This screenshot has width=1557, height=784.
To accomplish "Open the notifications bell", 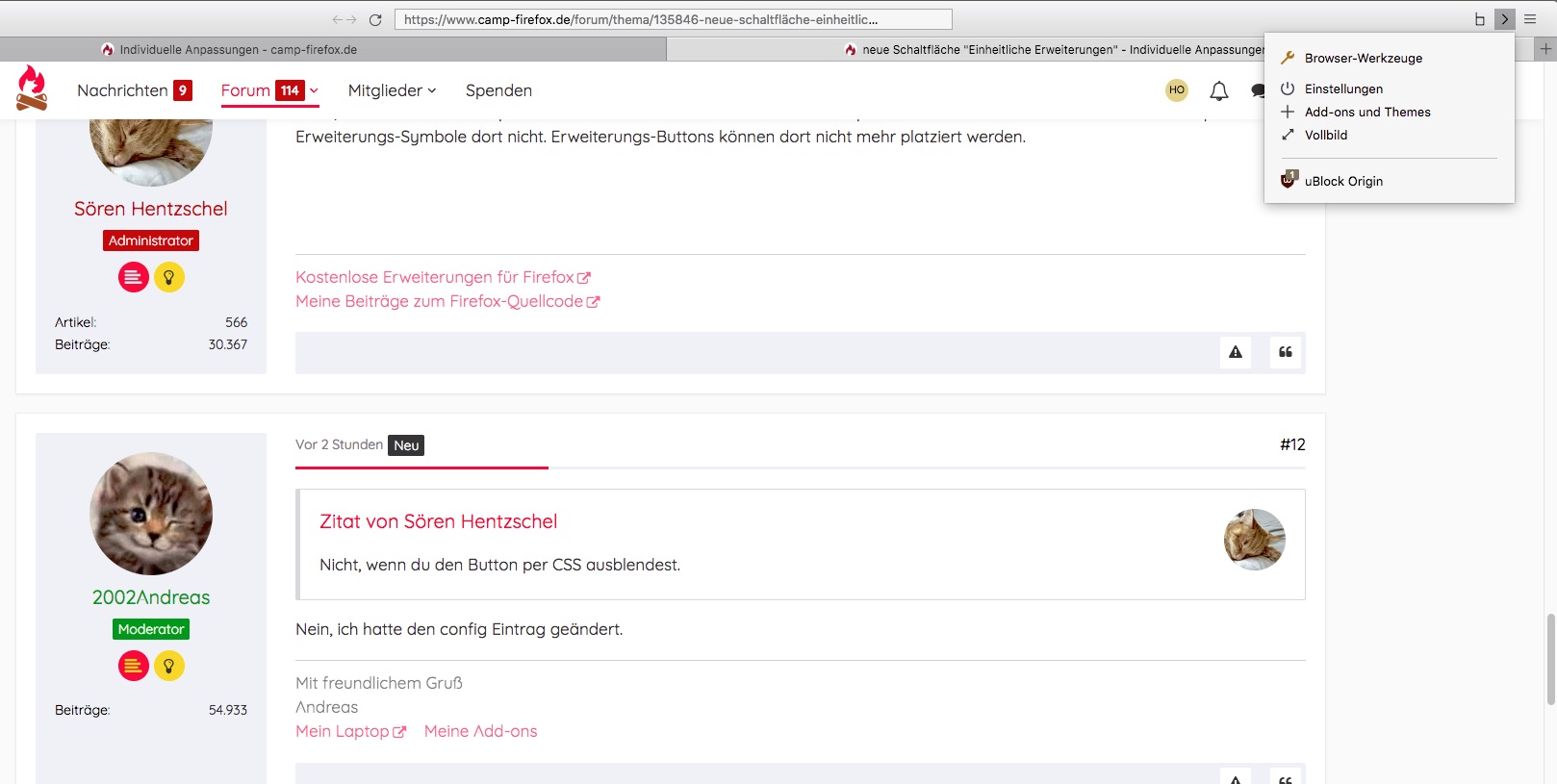I will coord(1219,90).
